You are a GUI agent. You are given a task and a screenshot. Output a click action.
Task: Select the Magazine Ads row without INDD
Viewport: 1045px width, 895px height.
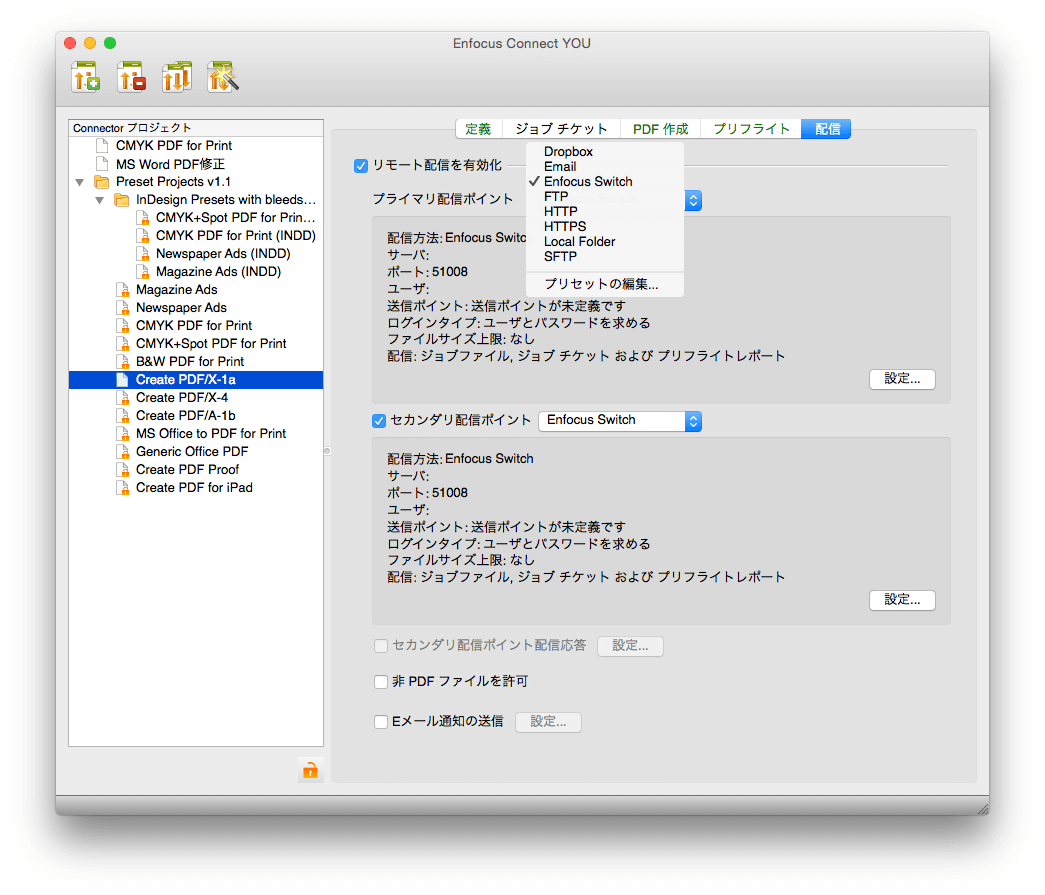pos(196,290)
